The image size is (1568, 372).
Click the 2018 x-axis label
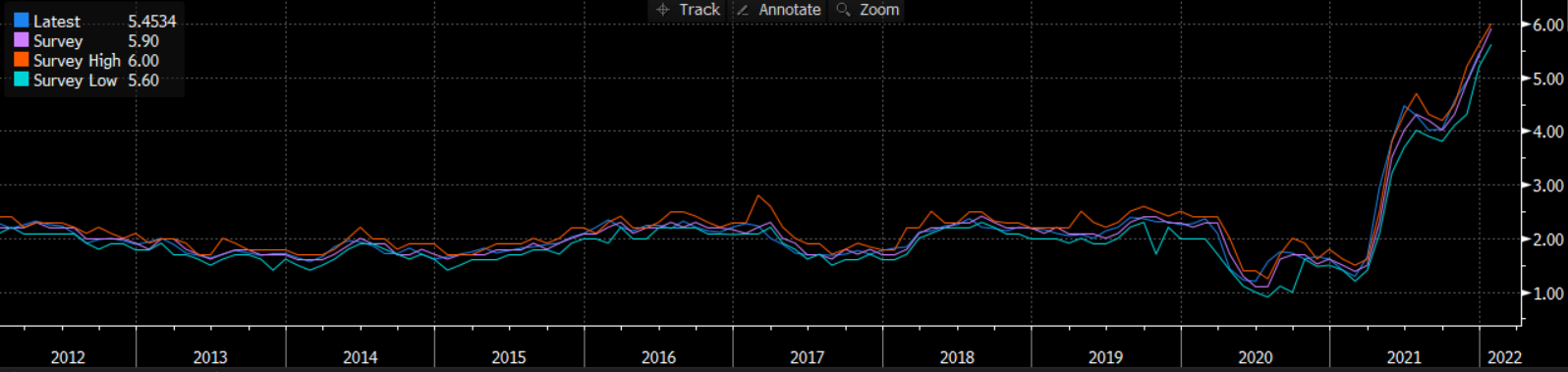957,357
